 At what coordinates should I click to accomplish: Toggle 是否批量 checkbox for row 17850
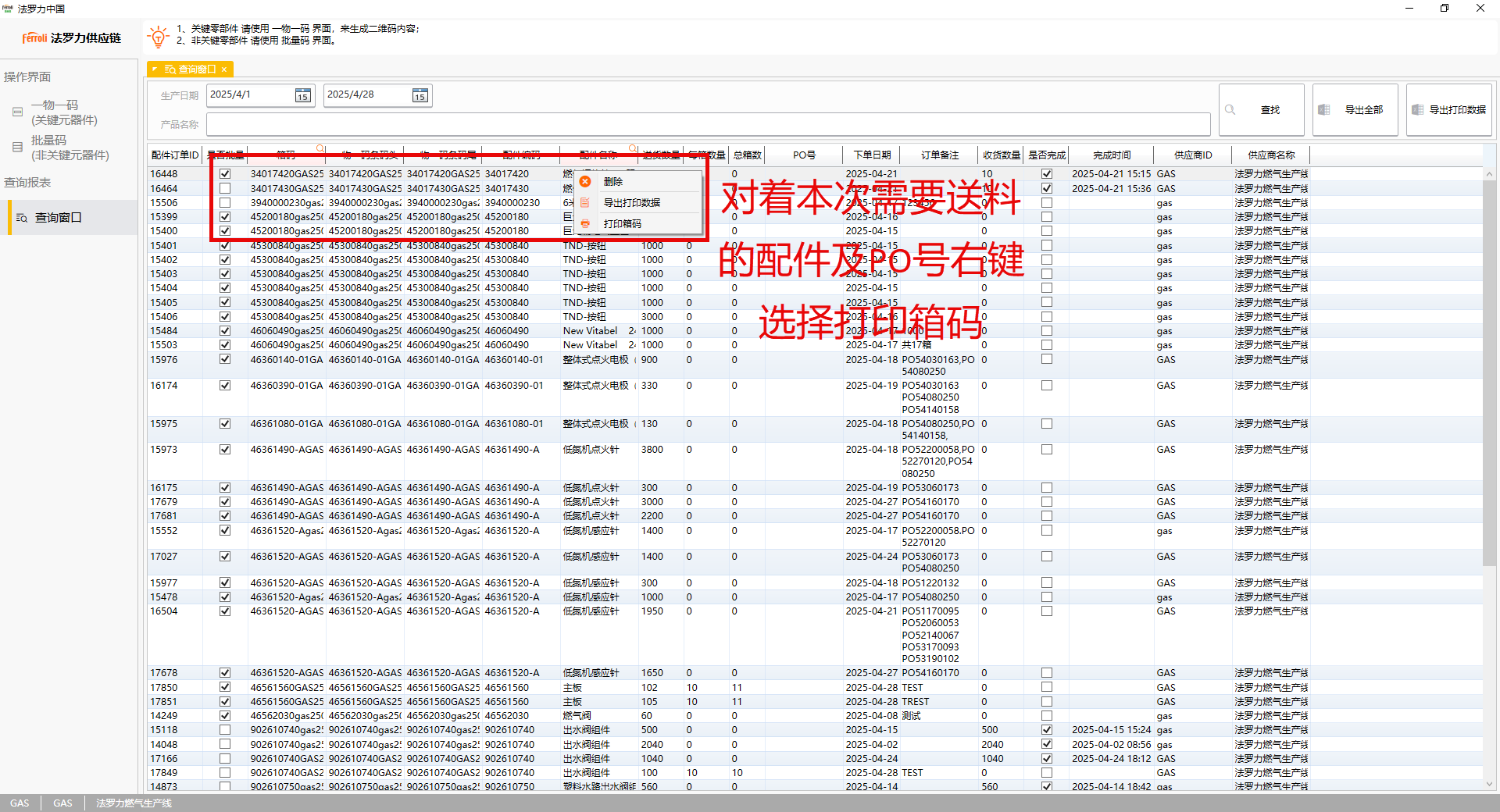[225, 687]
